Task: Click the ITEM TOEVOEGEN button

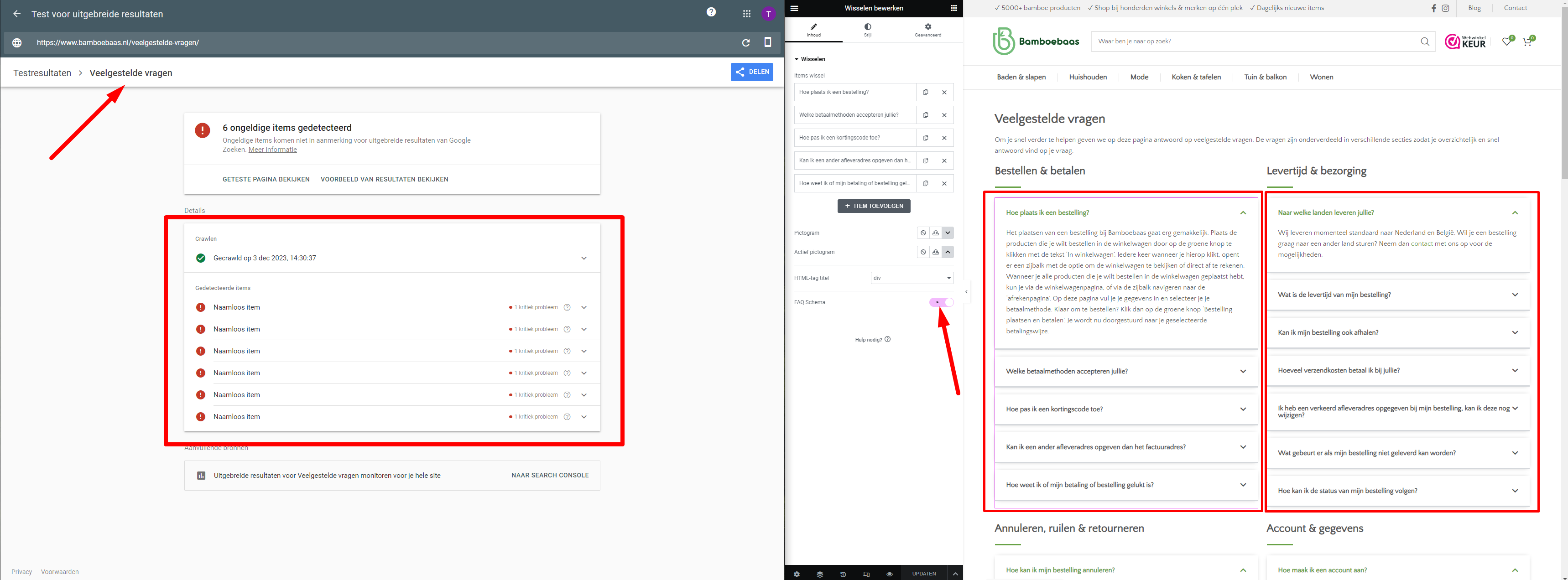Action: tap(874, 206)
